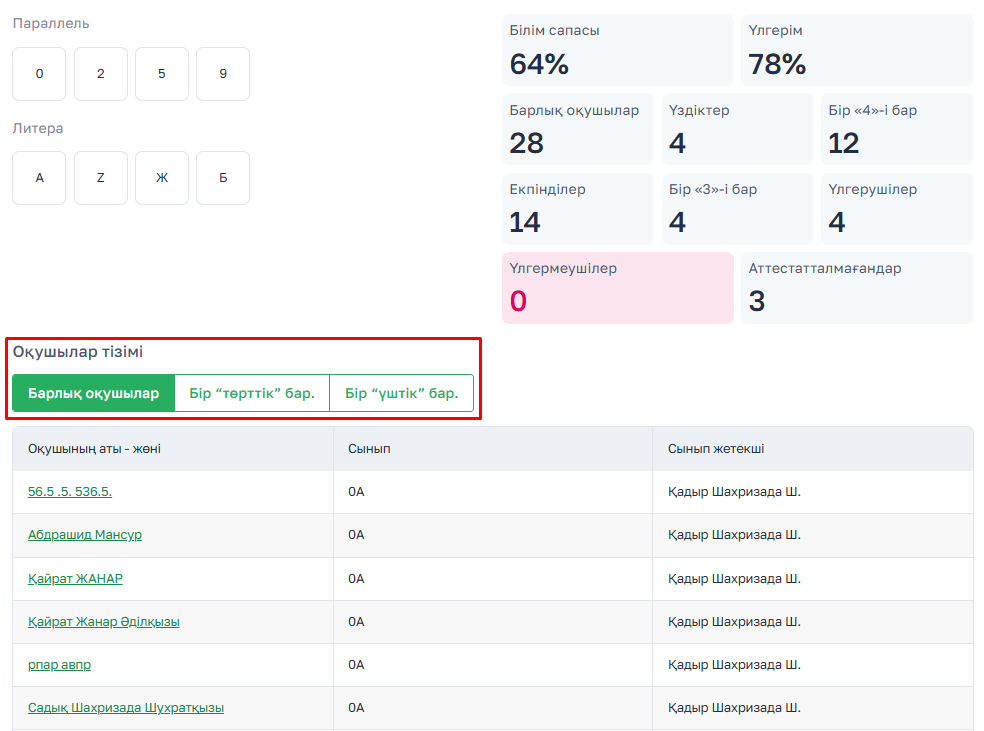Pick parallel 9 filter button
The width and height of the screenshot is (984, 731).
pyautogui.click(x=223, y=74)
